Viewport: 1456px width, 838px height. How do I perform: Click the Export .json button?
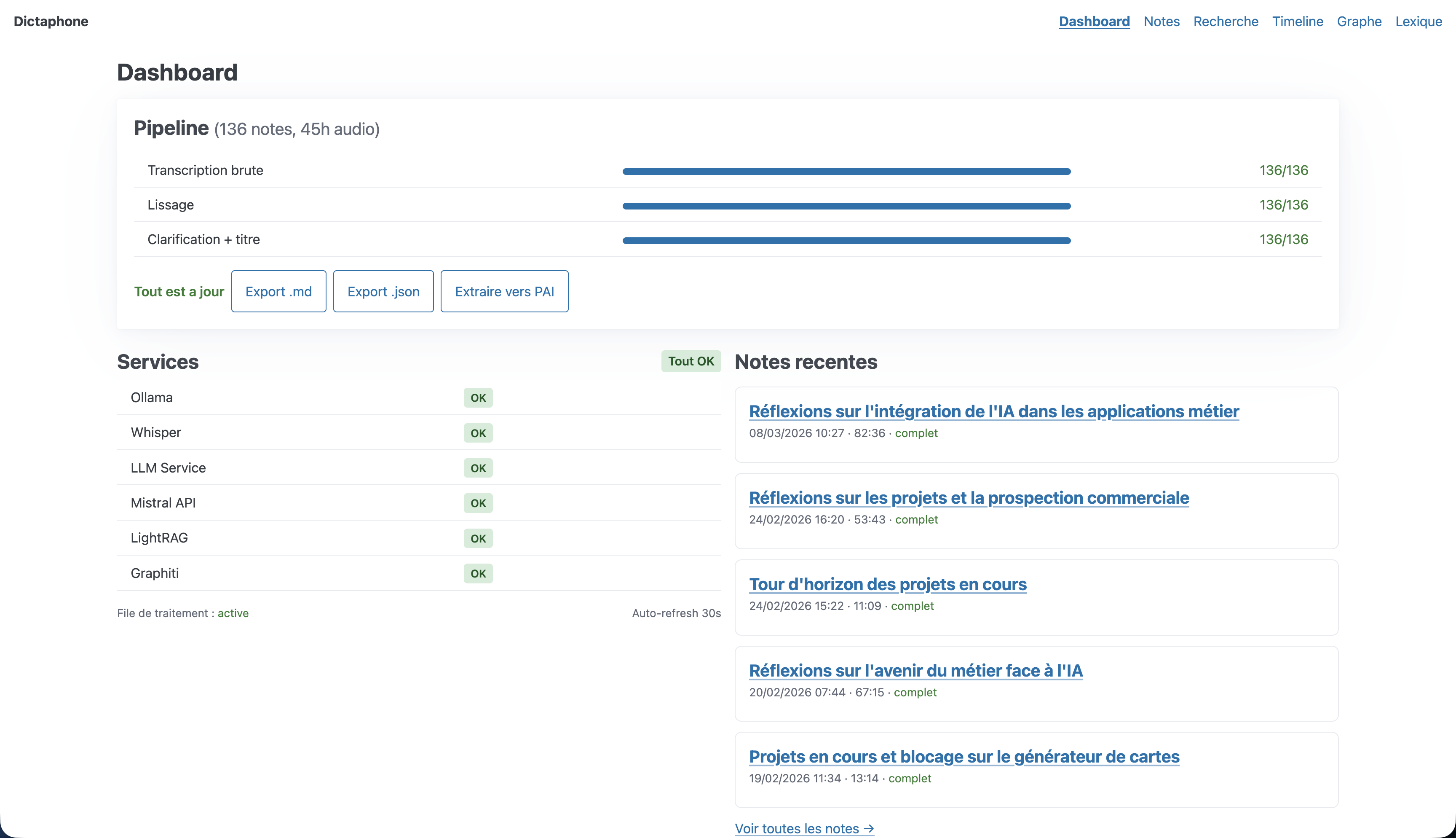click(x=383, y=291)
